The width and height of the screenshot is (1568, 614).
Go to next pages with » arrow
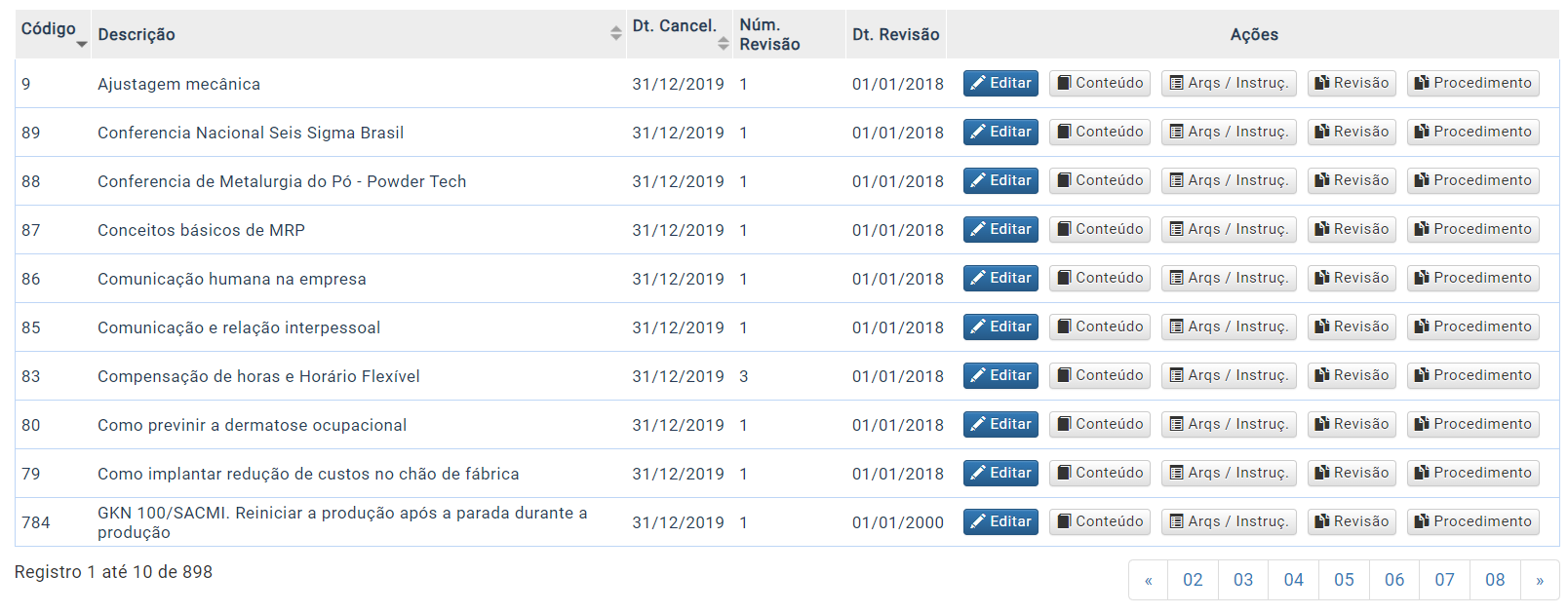pos(1540,580)
